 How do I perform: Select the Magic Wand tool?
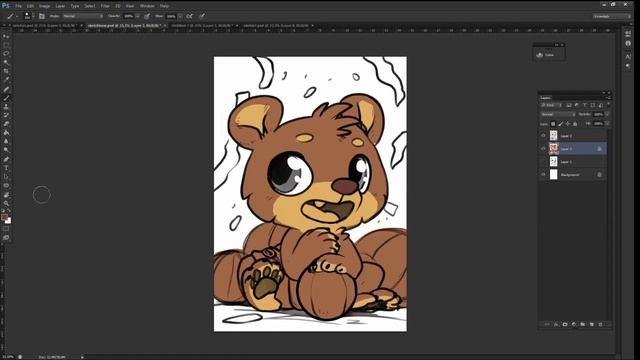point(6,62)
